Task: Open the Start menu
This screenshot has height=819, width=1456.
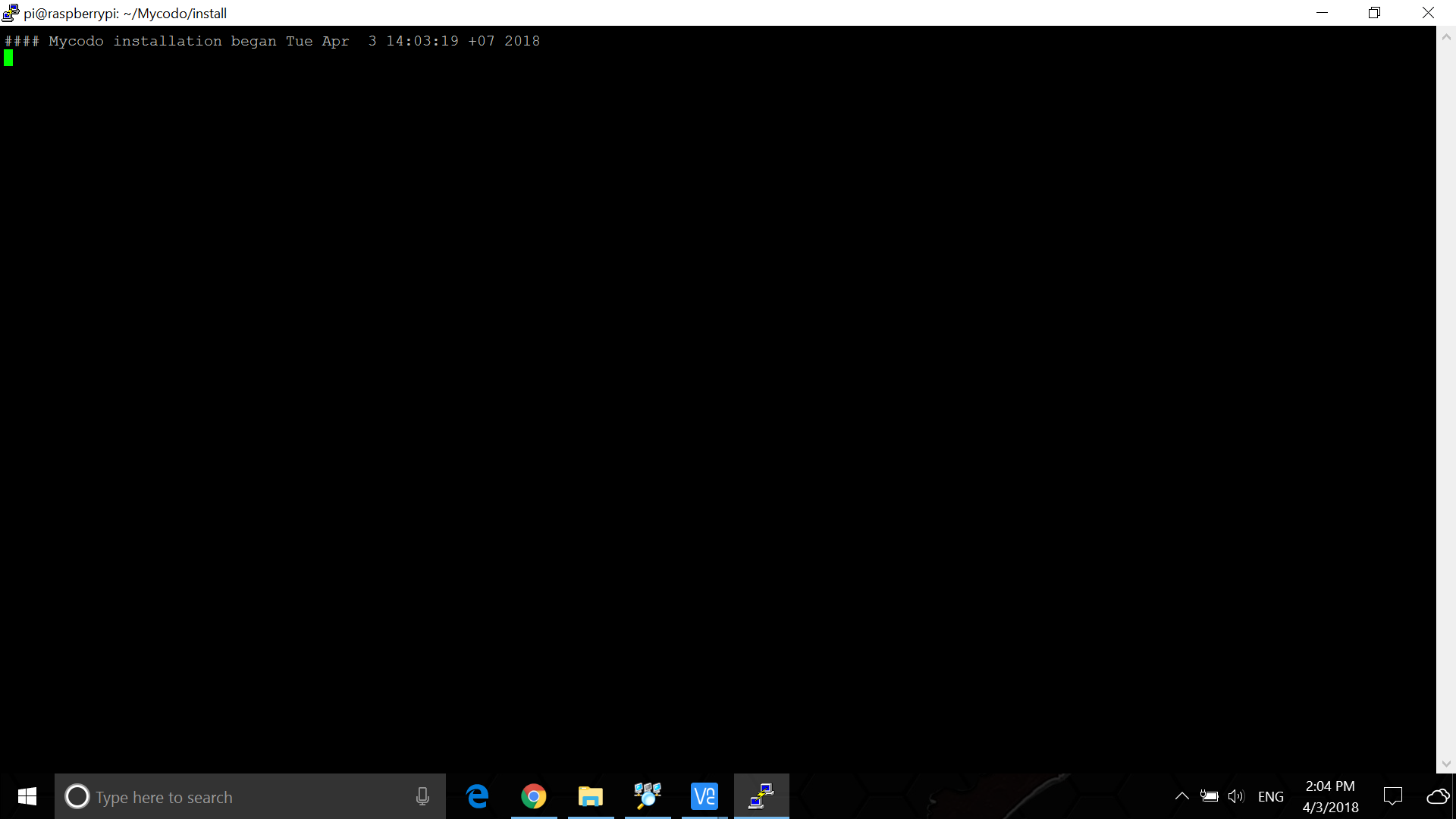Action: [27, 796]
